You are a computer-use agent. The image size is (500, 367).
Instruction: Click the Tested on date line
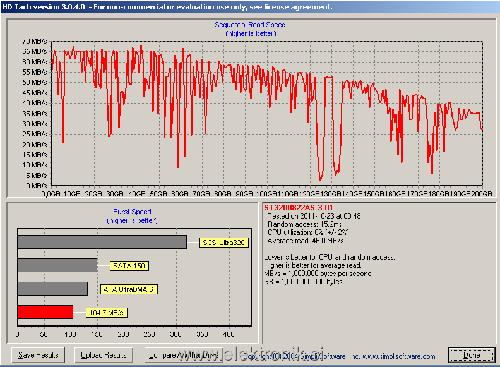(314, 216)
